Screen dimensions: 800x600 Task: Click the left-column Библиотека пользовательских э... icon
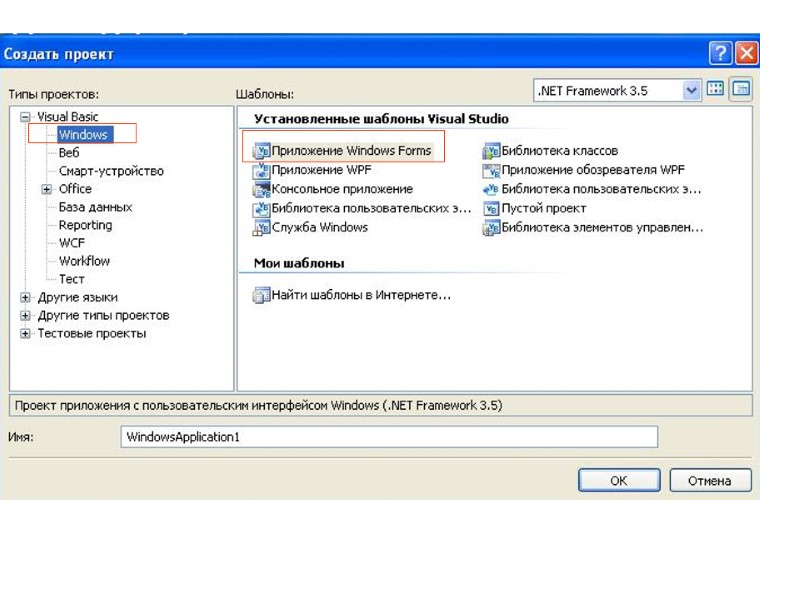coord(261,209)
